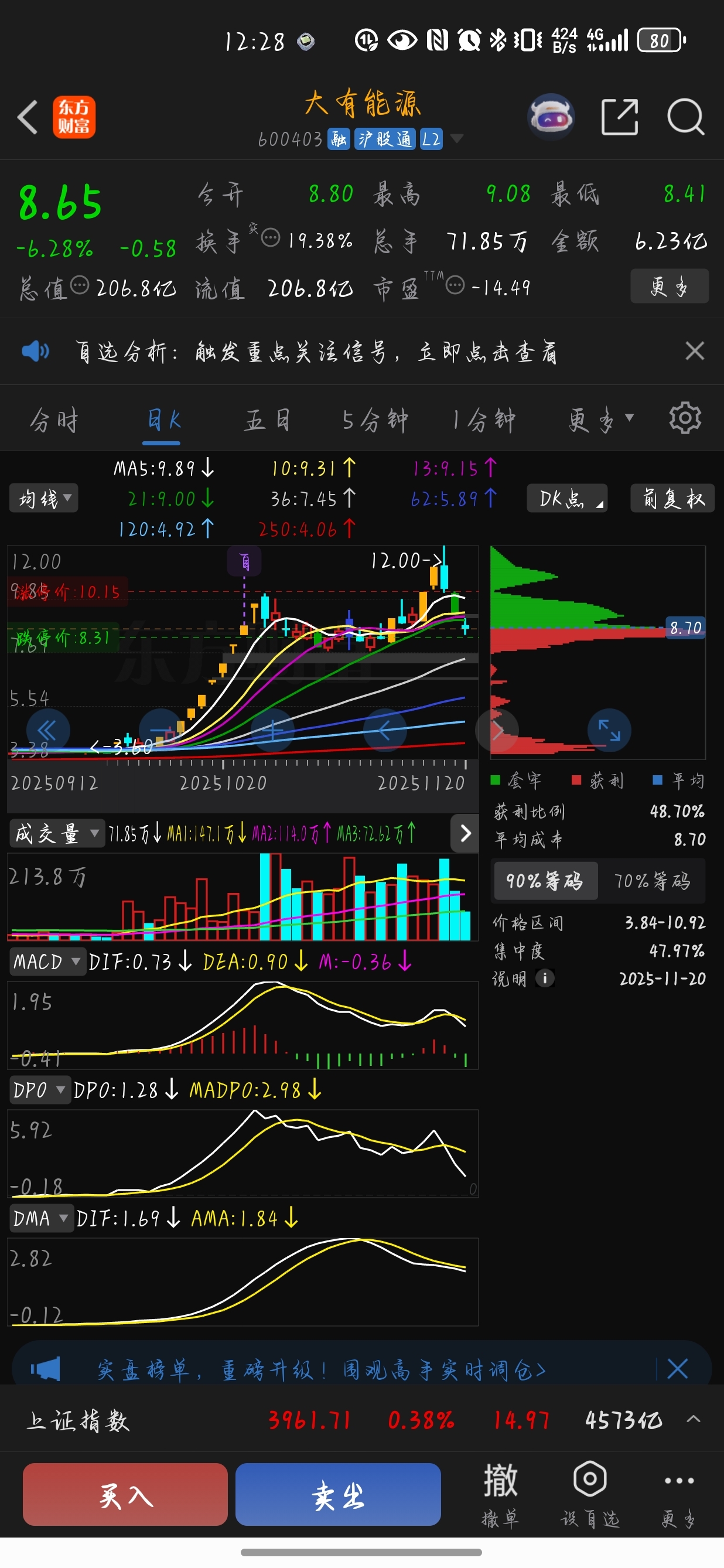Expand the stock name dropdown arrow
The image size is (724, 1568).
(456, 139)
